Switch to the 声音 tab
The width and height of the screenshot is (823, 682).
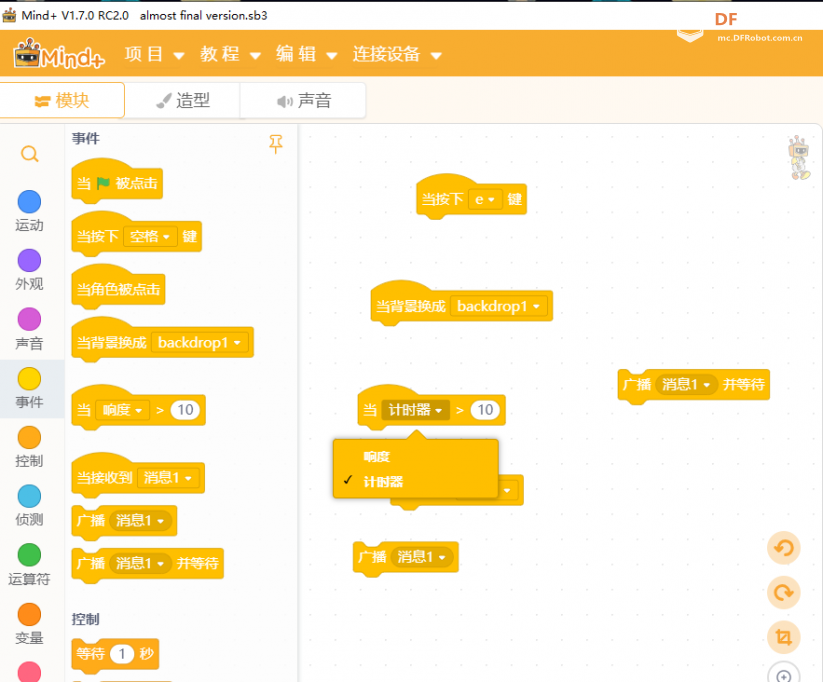(x=303, y=100)
